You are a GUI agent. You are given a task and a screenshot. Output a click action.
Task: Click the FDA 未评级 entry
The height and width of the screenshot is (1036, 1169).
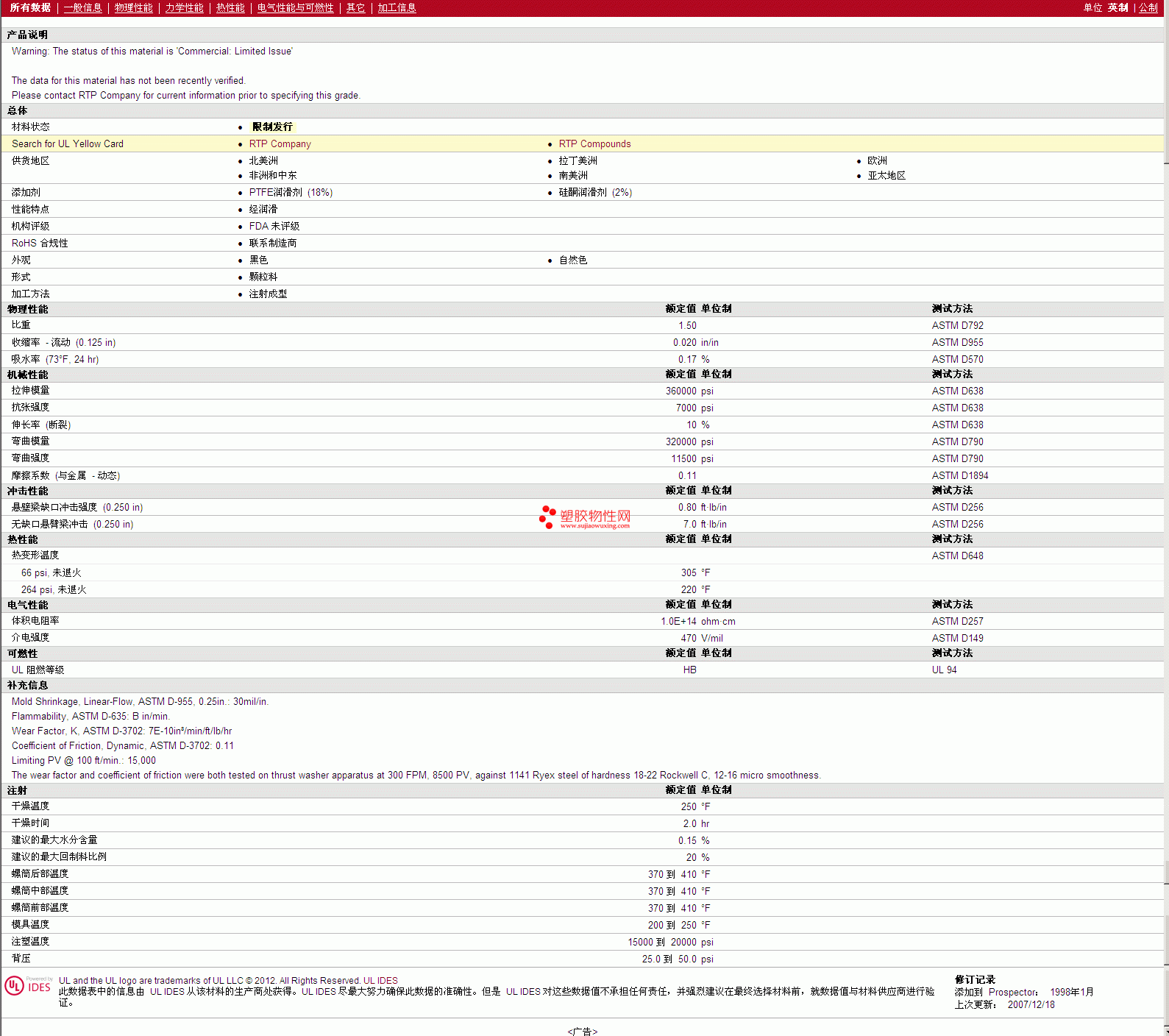click(274, 227)
